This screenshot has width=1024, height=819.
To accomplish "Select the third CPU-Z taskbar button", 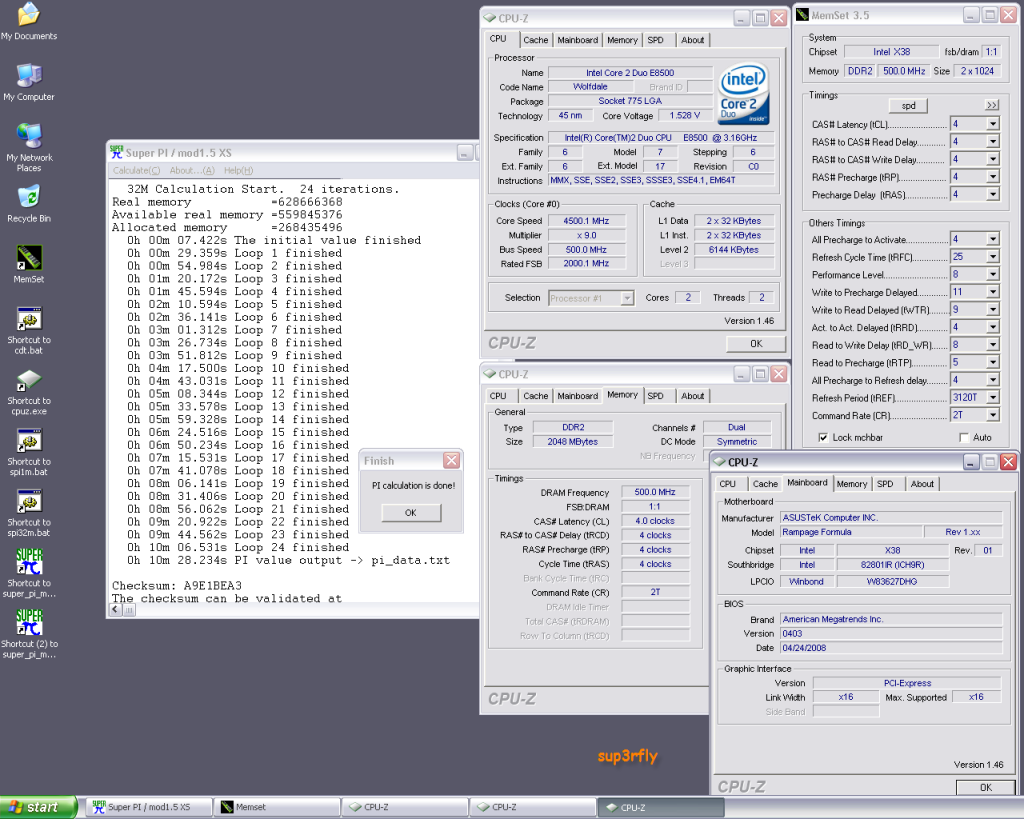I will point(661,807).
